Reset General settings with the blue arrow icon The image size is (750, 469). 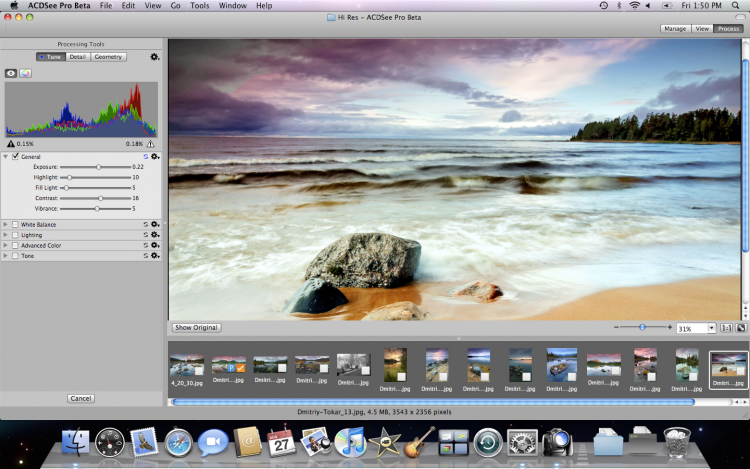[x=145, y=156]
